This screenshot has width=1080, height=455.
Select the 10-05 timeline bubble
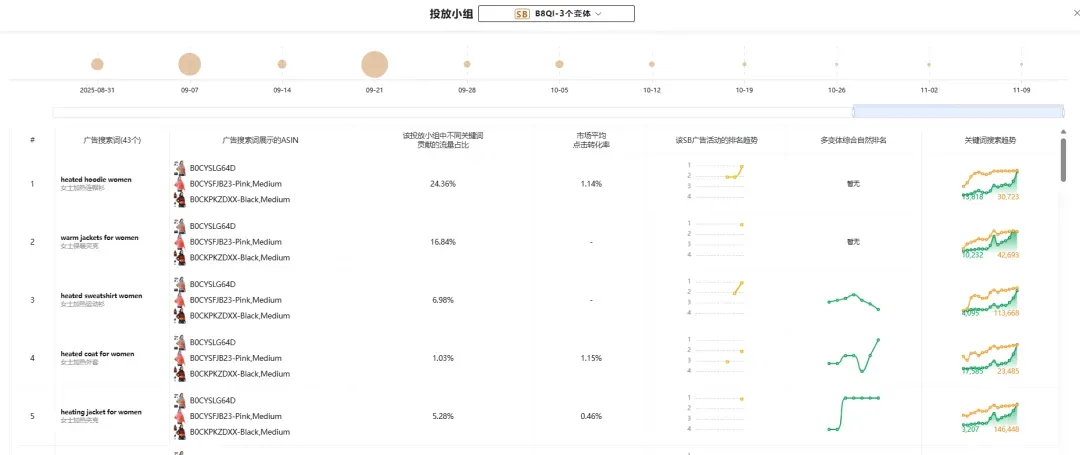click(x=559, y=64)
